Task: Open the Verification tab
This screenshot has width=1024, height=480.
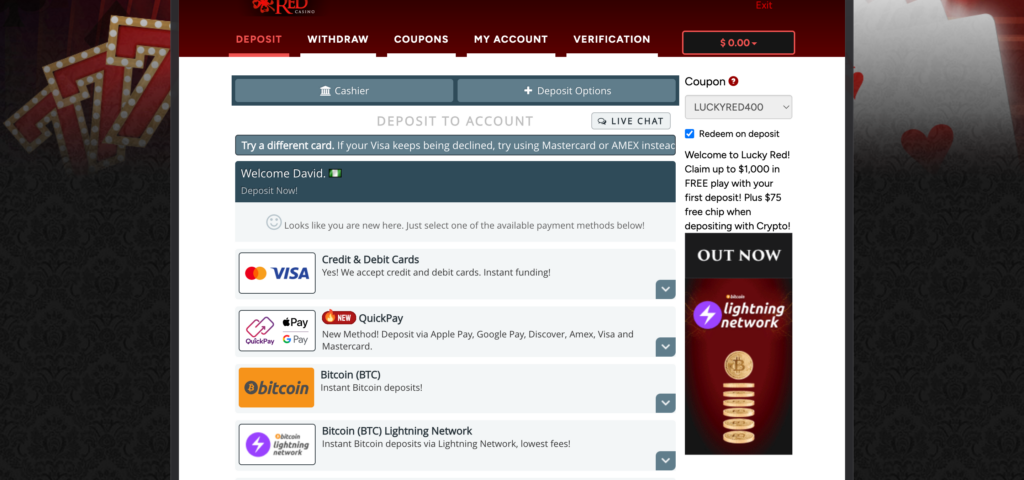Action: 612,39
